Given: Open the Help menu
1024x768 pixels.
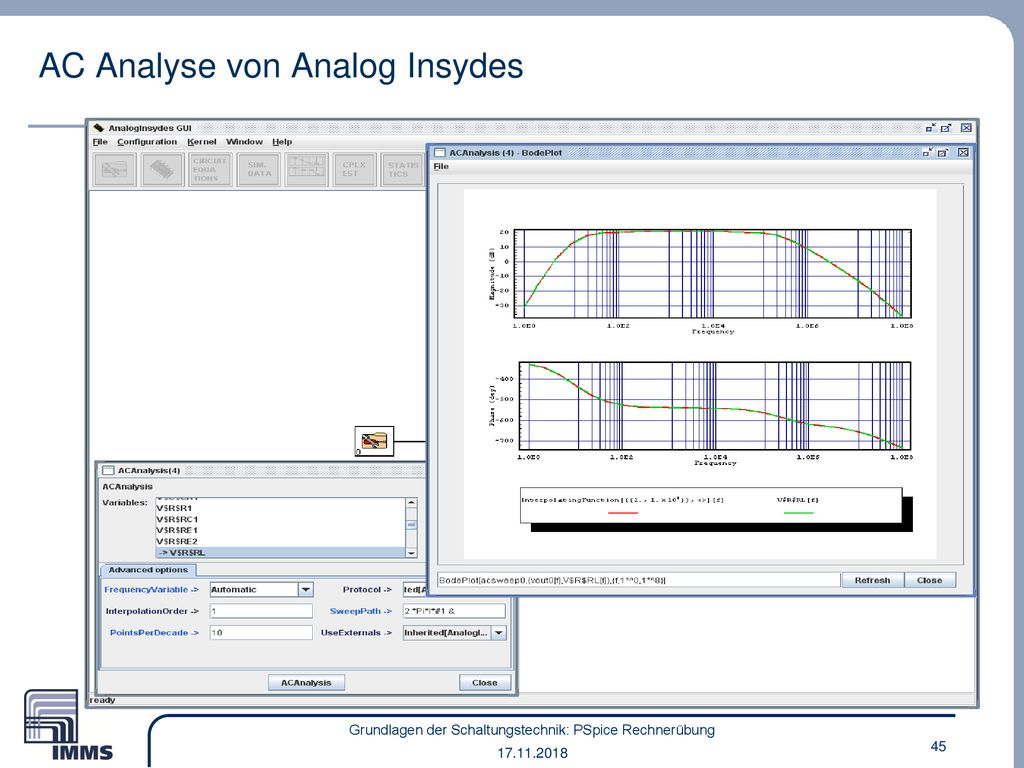Looking at the screenshot, I should [282, 142].
